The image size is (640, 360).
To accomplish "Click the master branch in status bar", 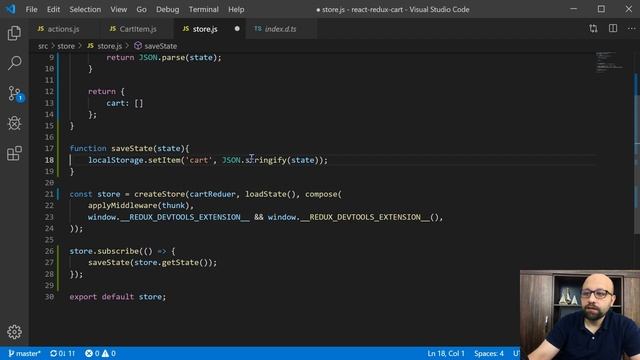I will pyautogui.click(x=24, y=353).
